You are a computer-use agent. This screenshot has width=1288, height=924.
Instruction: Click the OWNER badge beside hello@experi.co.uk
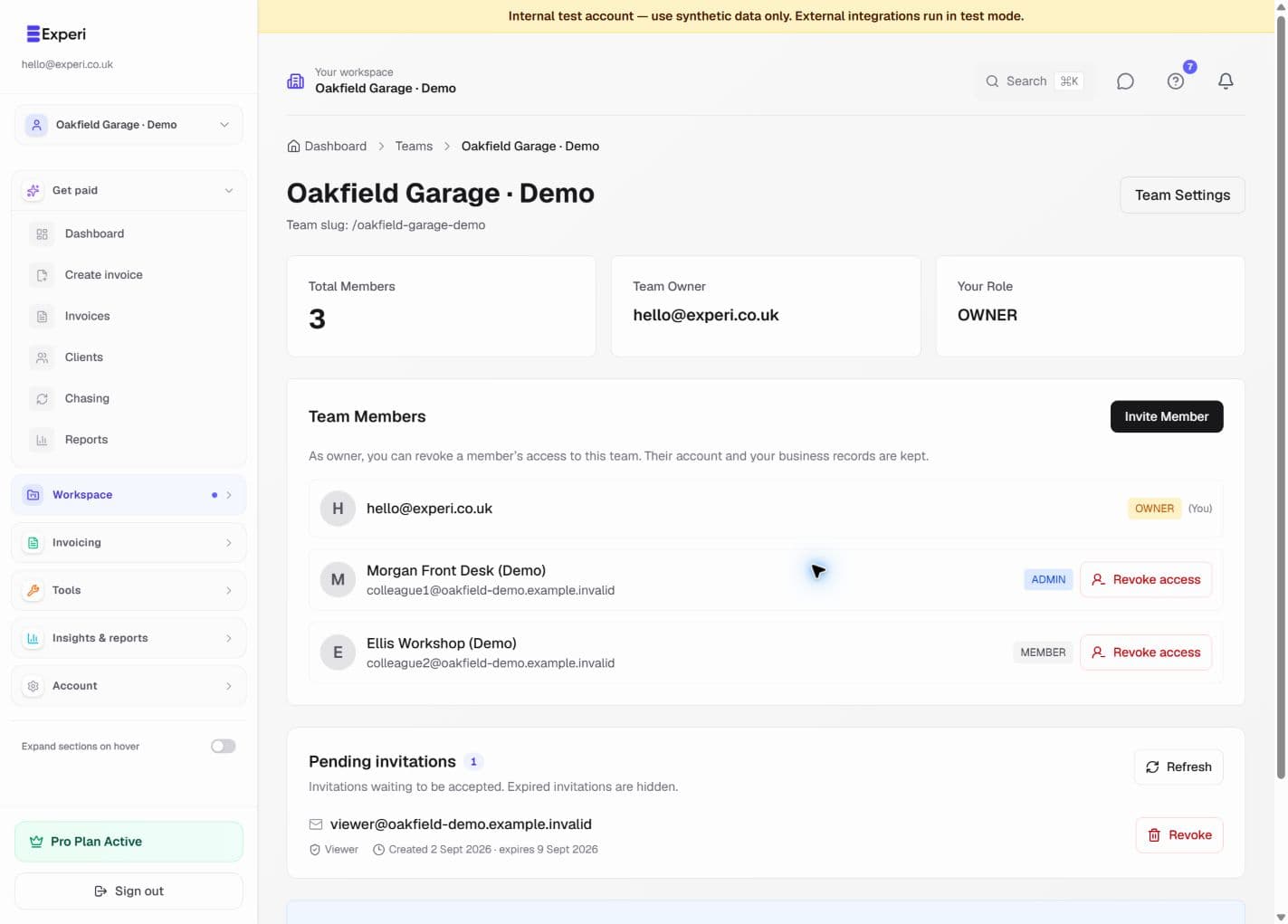(1154, 509)
